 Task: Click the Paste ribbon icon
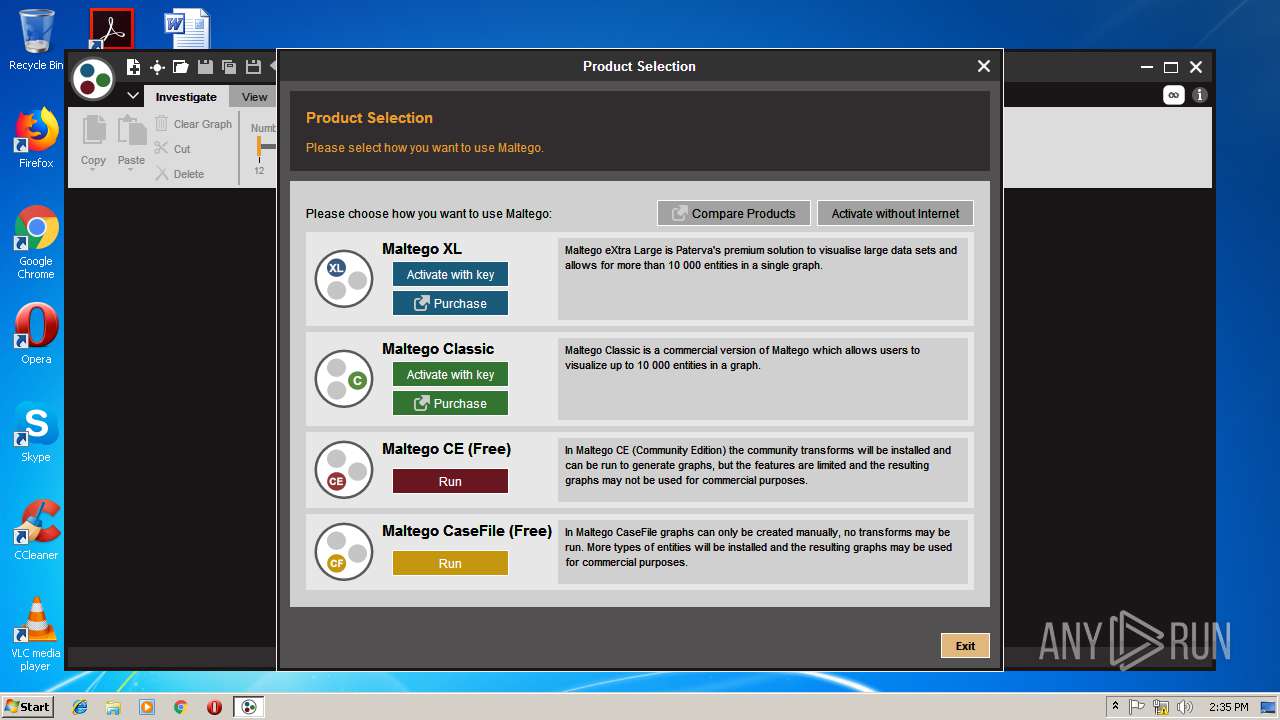[x=131, y=132]
